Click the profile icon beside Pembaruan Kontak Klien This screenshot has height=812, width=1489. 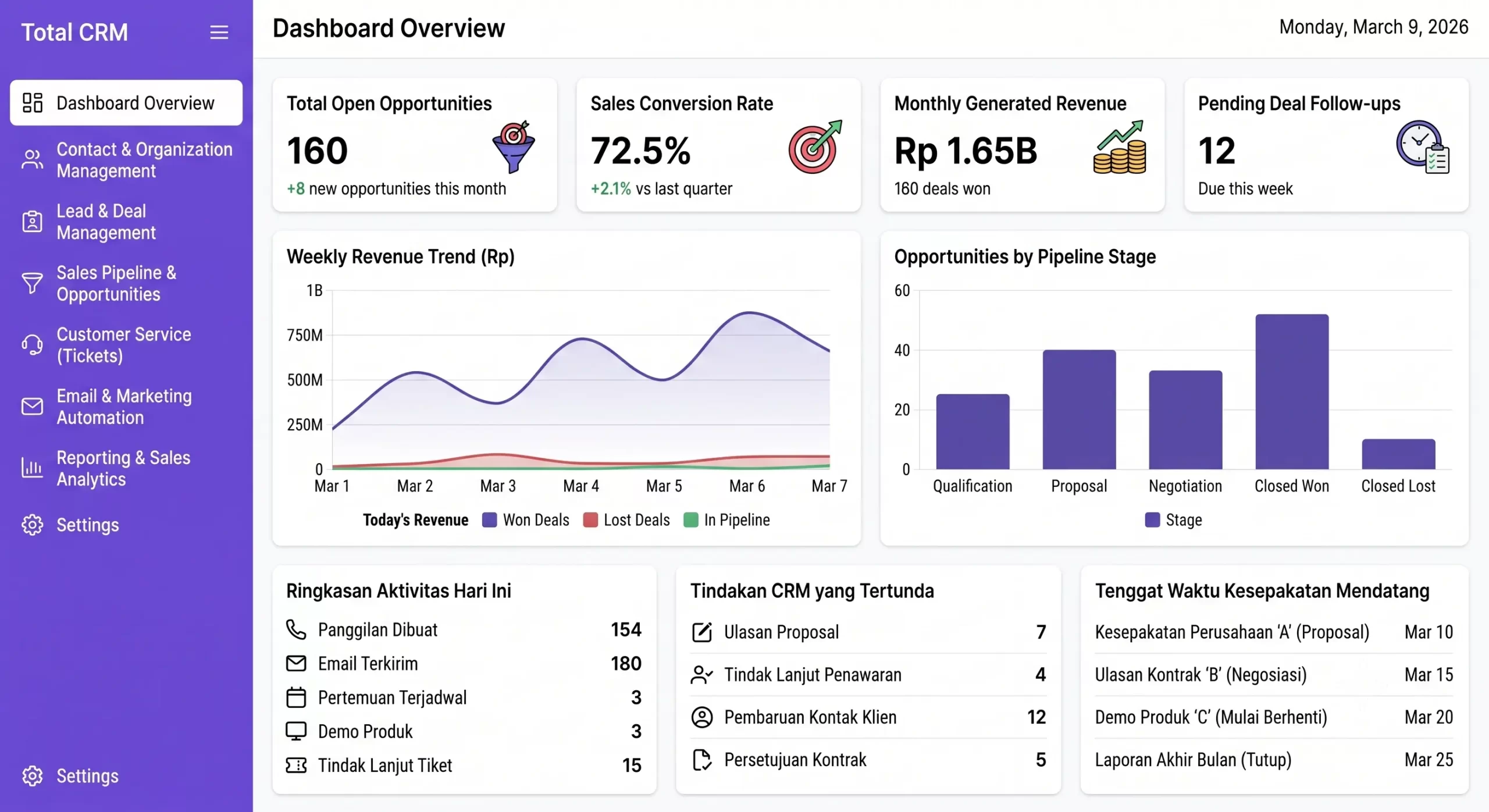(x=702, y=717)
